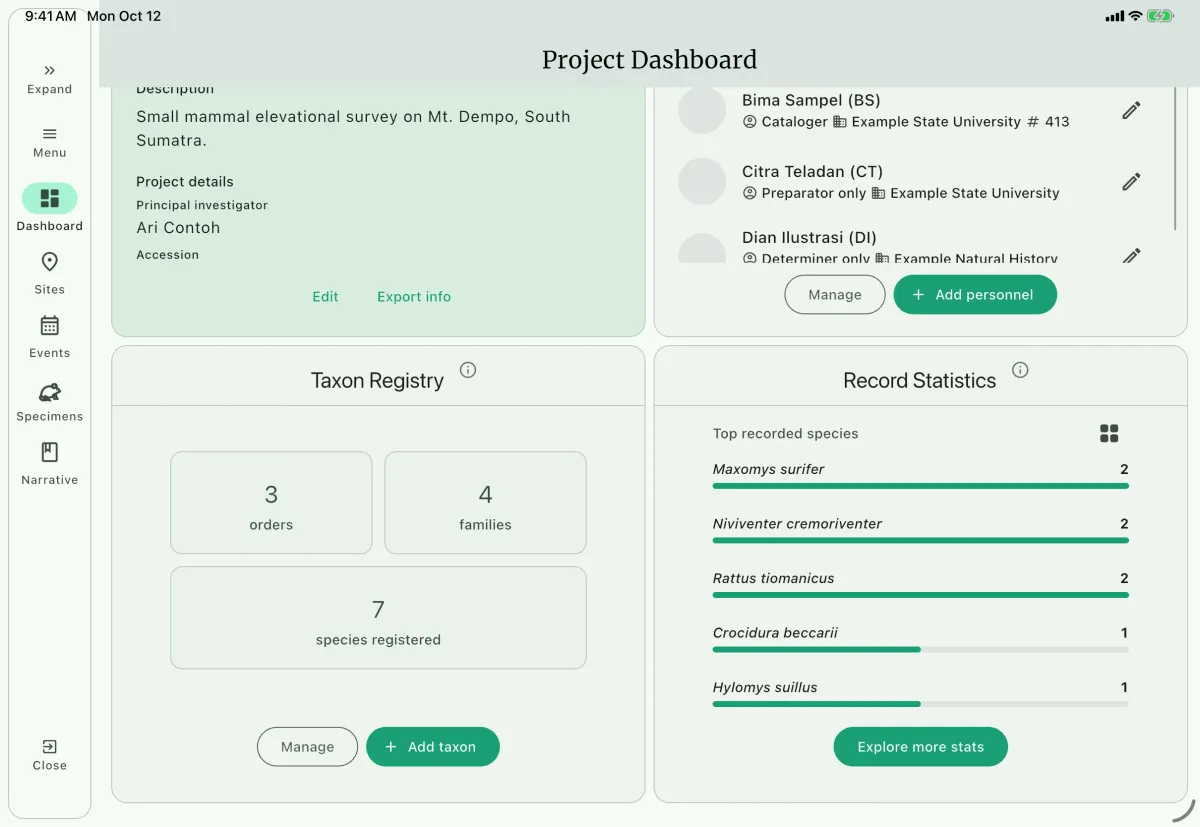1200x827 pixels.
Task: Go to Dashboard in the sidebar
Action: 50,208
